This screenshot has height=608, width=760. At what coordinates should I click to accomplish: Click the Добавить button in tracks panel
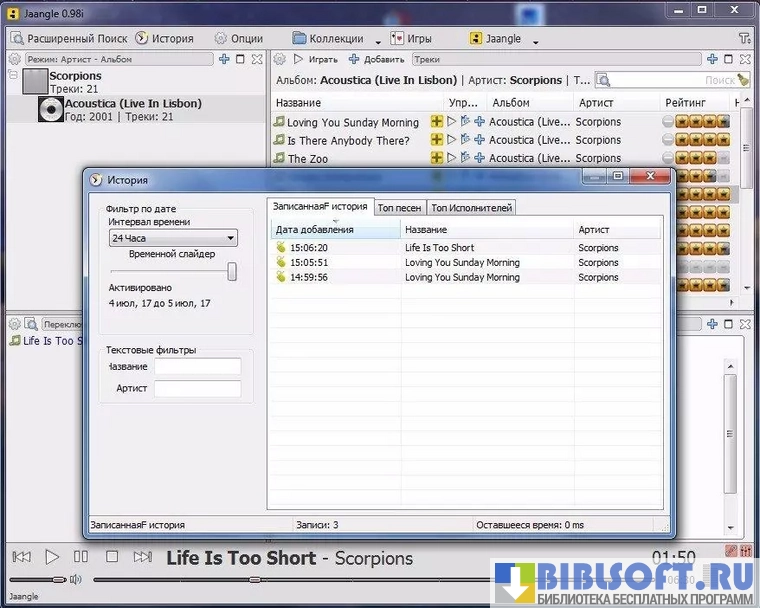(x=377, y=59)
